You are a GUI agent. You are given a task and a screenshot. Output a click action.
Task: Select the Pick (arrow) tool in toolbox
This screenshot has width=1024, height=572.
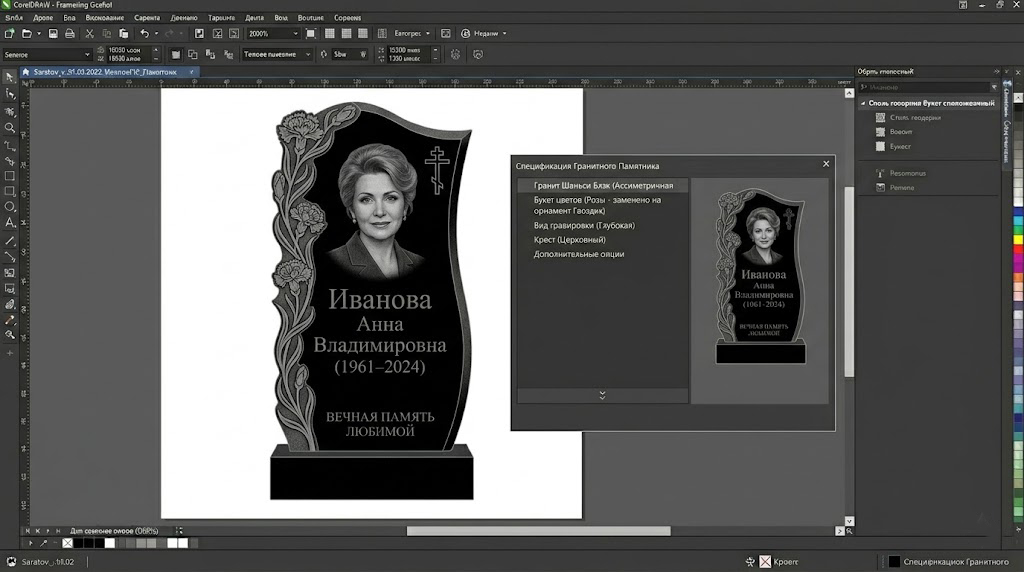pos(10,76)
